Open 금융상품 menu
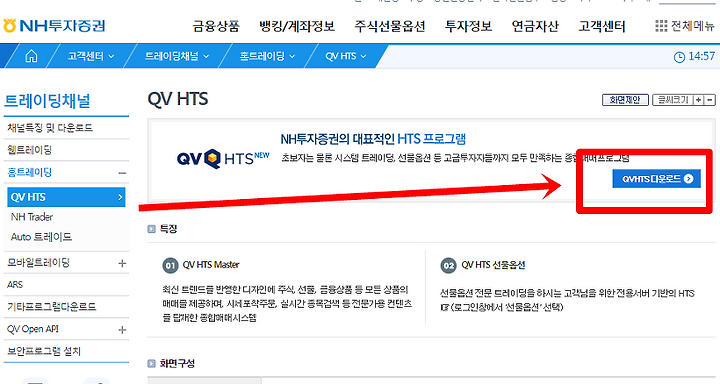Image resolution: width=720 pixels, height=384 pixels. pos(216,26)
